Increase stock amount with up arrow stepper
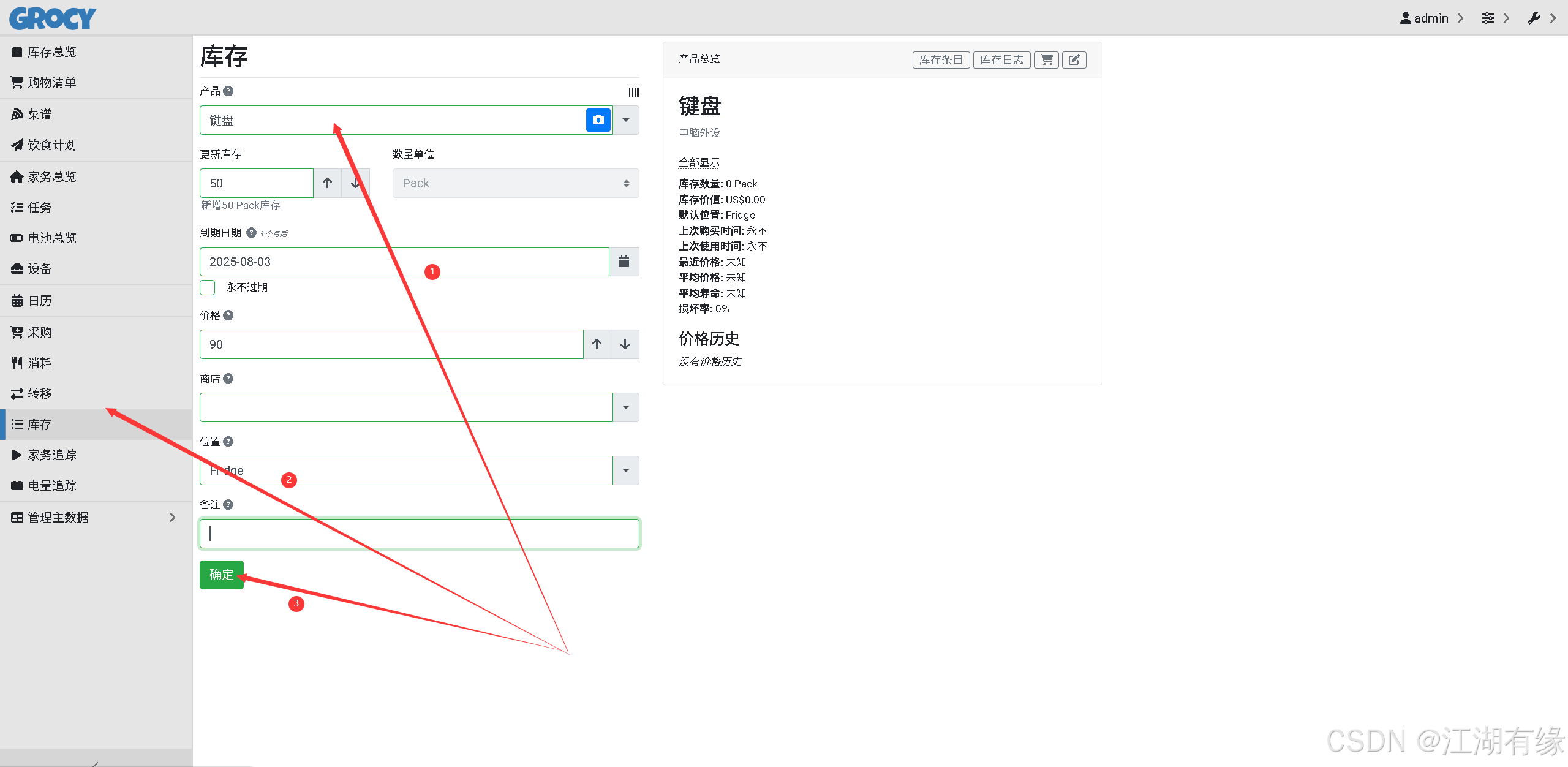The image size is (1568, 767). 327,183
